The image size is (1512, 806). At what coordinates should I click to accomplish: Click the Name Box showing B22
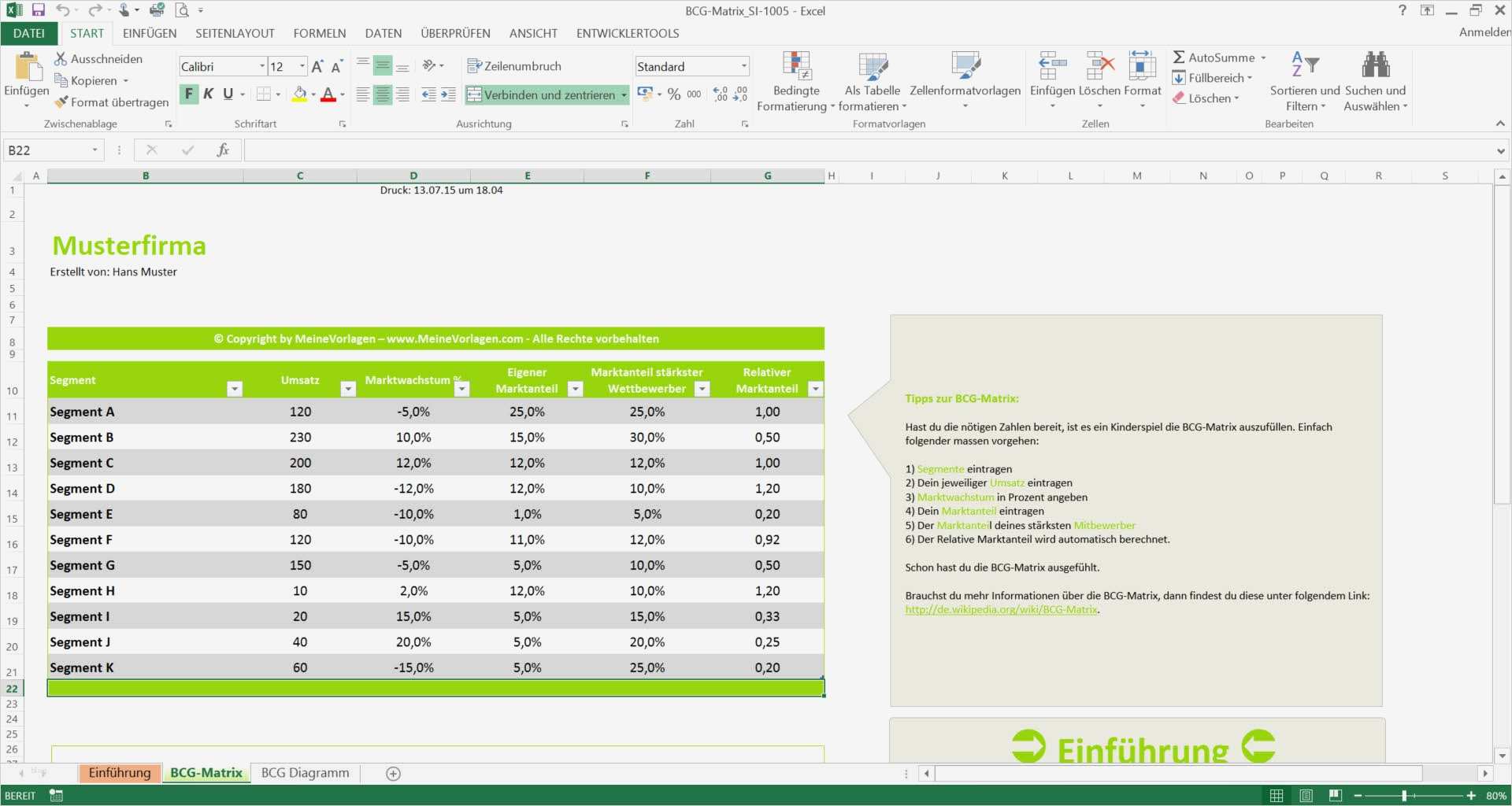(x=47, y=150)
